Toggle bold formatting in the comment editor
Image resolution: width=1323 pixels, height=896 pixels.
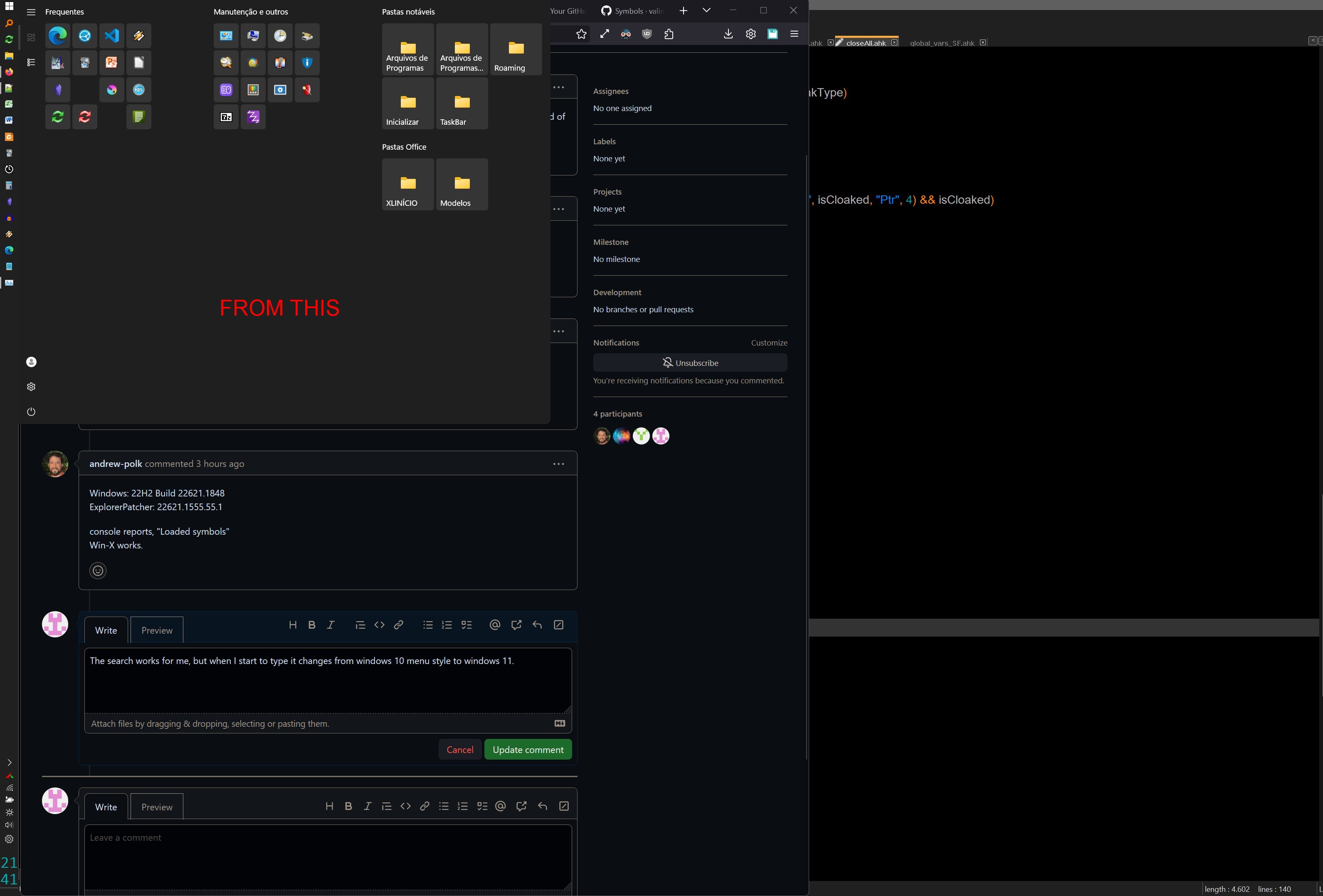[312, 624]
